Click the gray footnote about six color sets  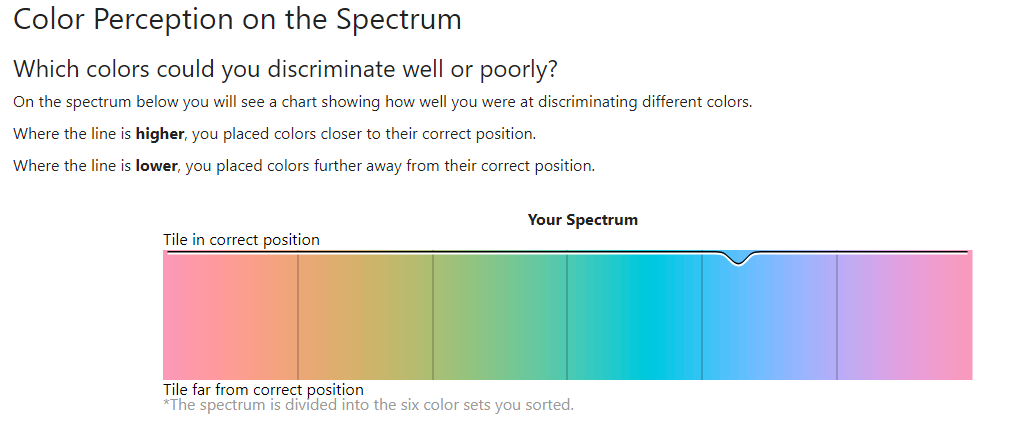(x=368, y=405)
